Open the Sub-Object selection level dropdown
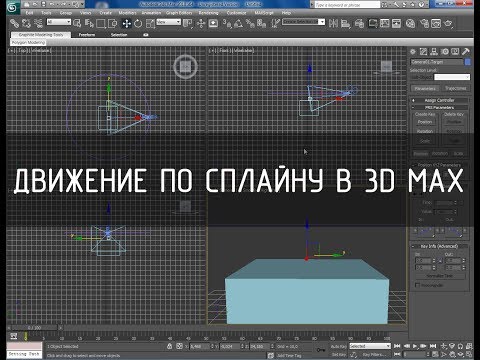Viewport: 480px width, 360px height. pos(452,77)
